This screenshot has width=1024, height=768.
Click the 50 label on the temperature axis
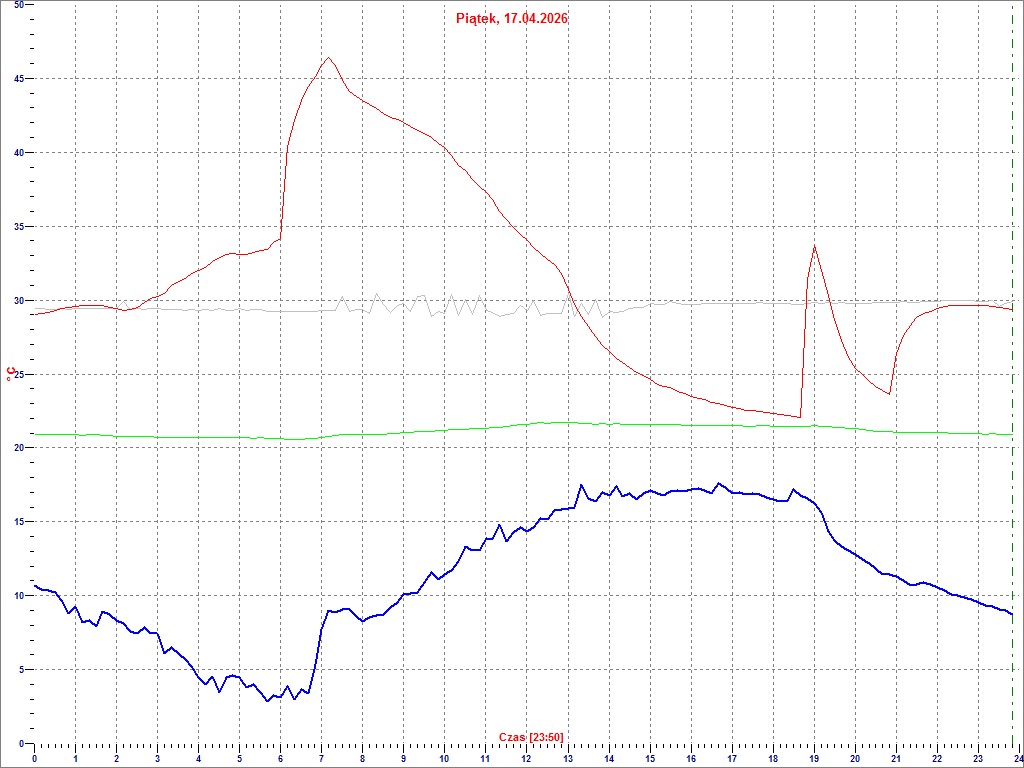pyautogui.click(x=20, y=6)
